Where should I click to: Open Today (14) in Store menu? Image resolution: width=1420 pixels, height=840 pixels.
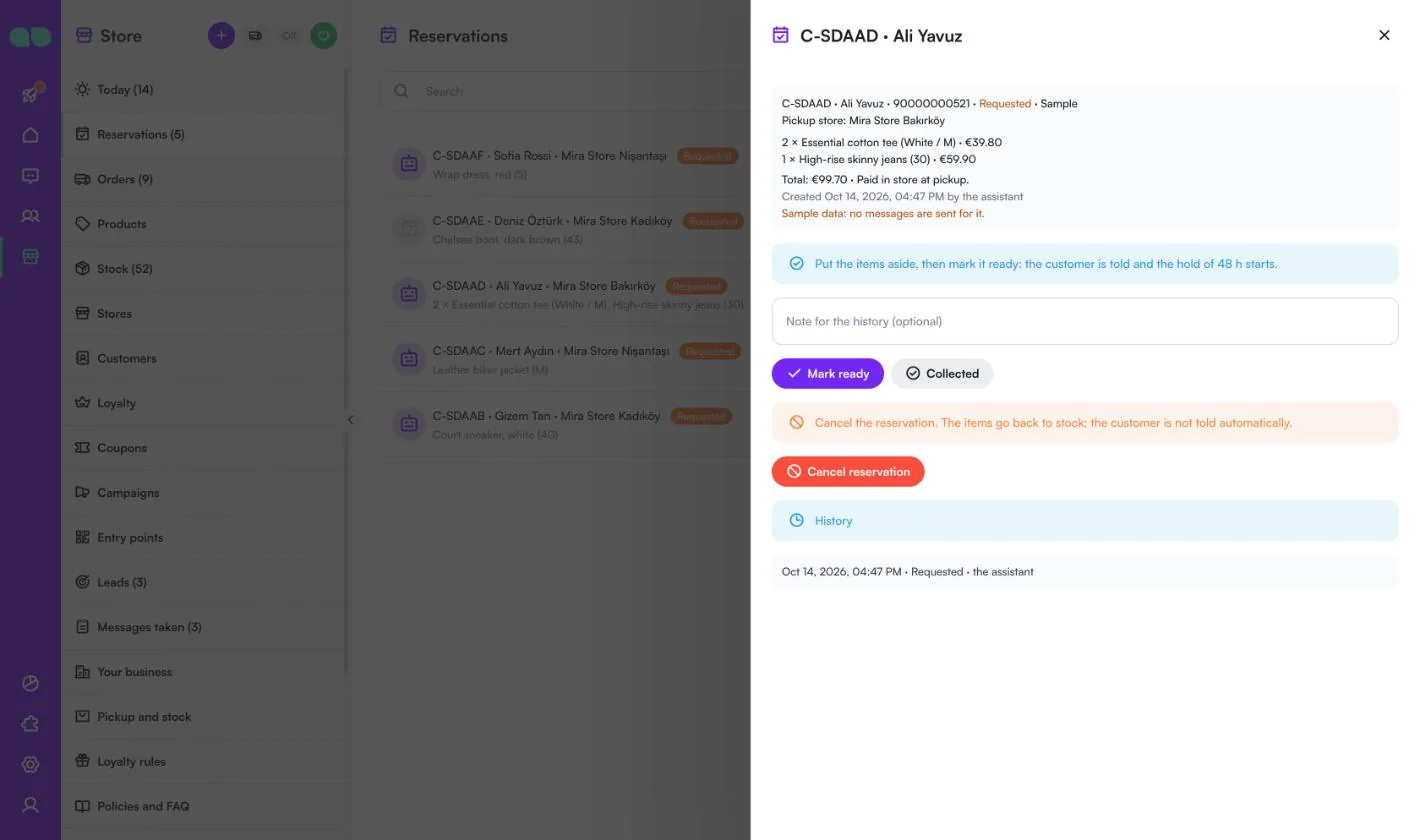[206, 90]
